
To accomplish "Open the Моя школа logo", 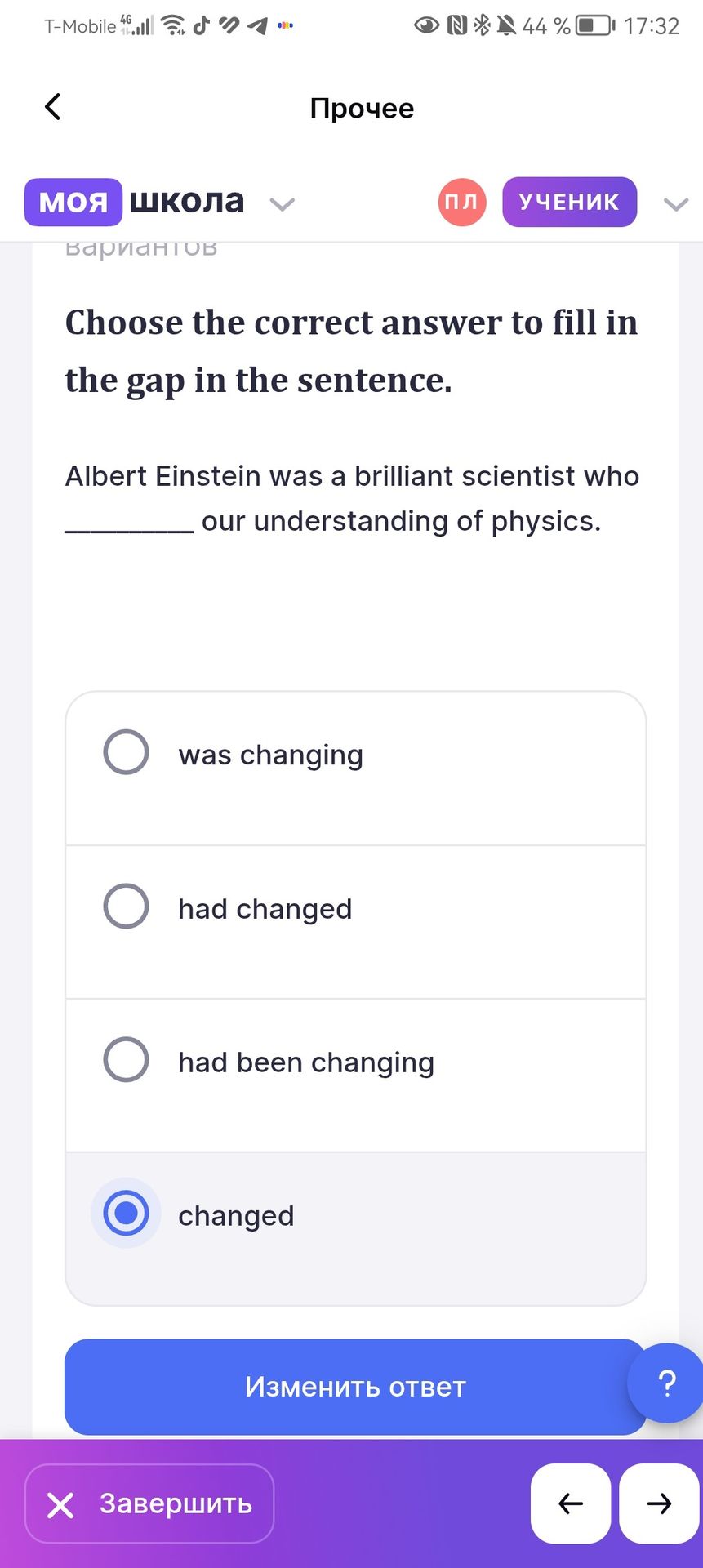I will click(134, 202).
